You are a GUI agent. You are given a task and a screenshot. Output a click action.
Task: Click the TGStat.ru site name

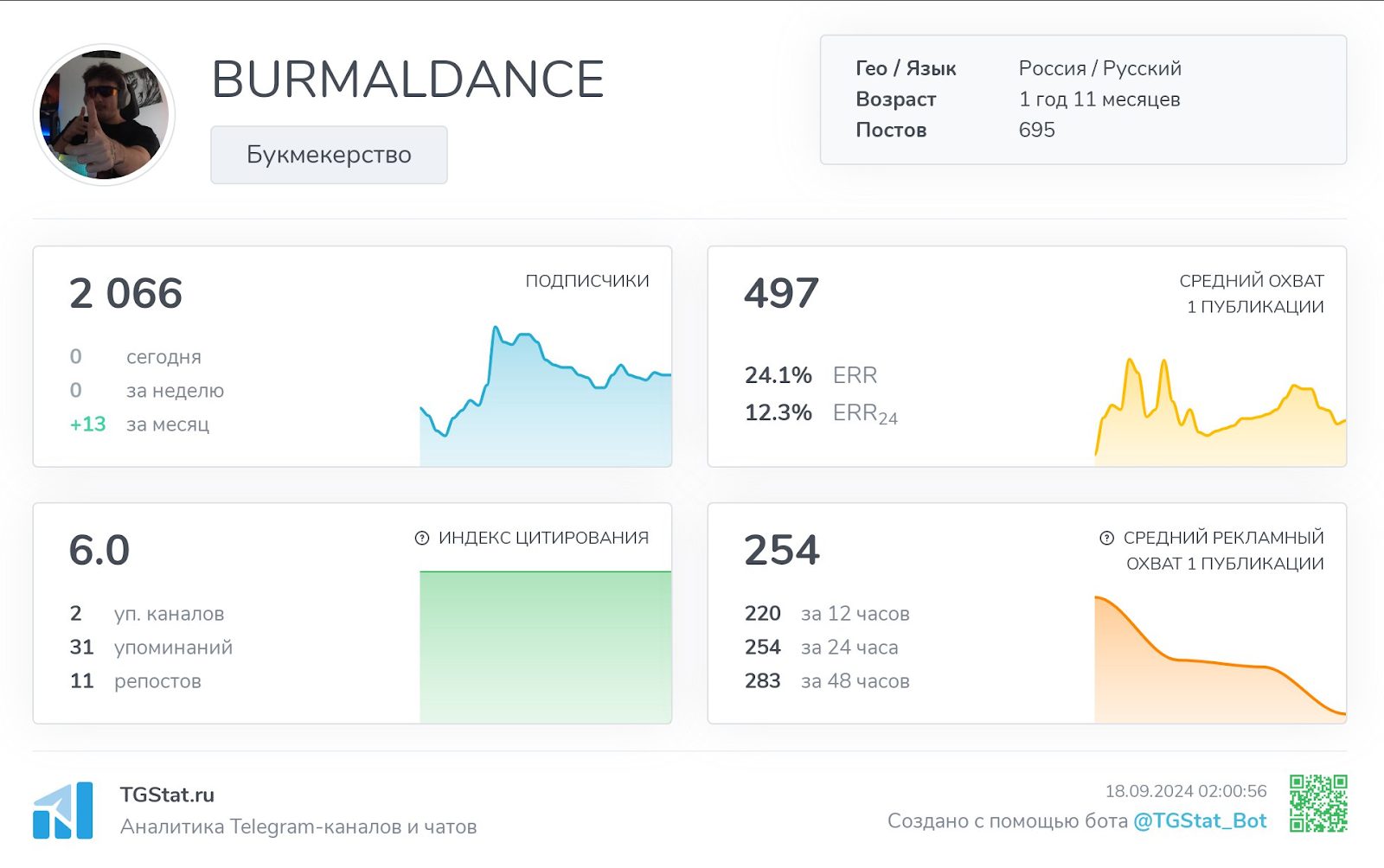point(167,795)
